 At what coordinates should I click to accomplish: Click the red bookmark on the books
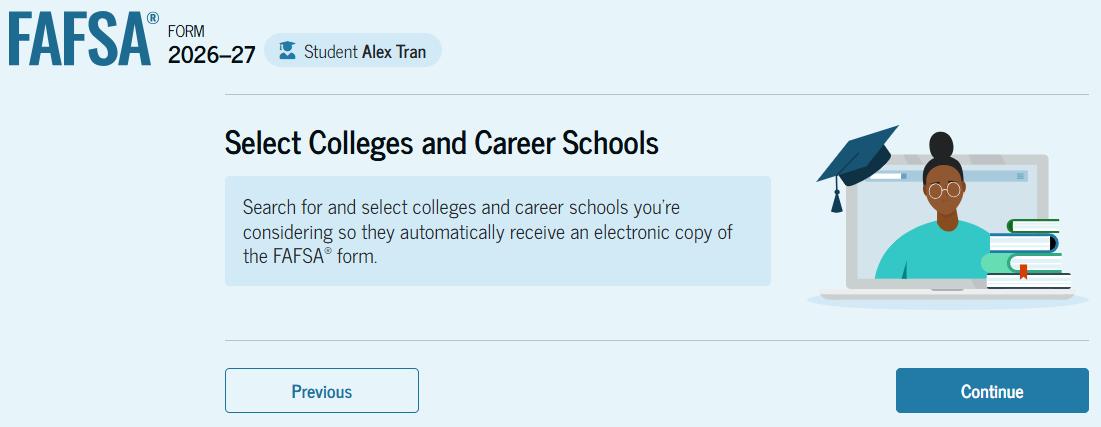pos(1023,270)
